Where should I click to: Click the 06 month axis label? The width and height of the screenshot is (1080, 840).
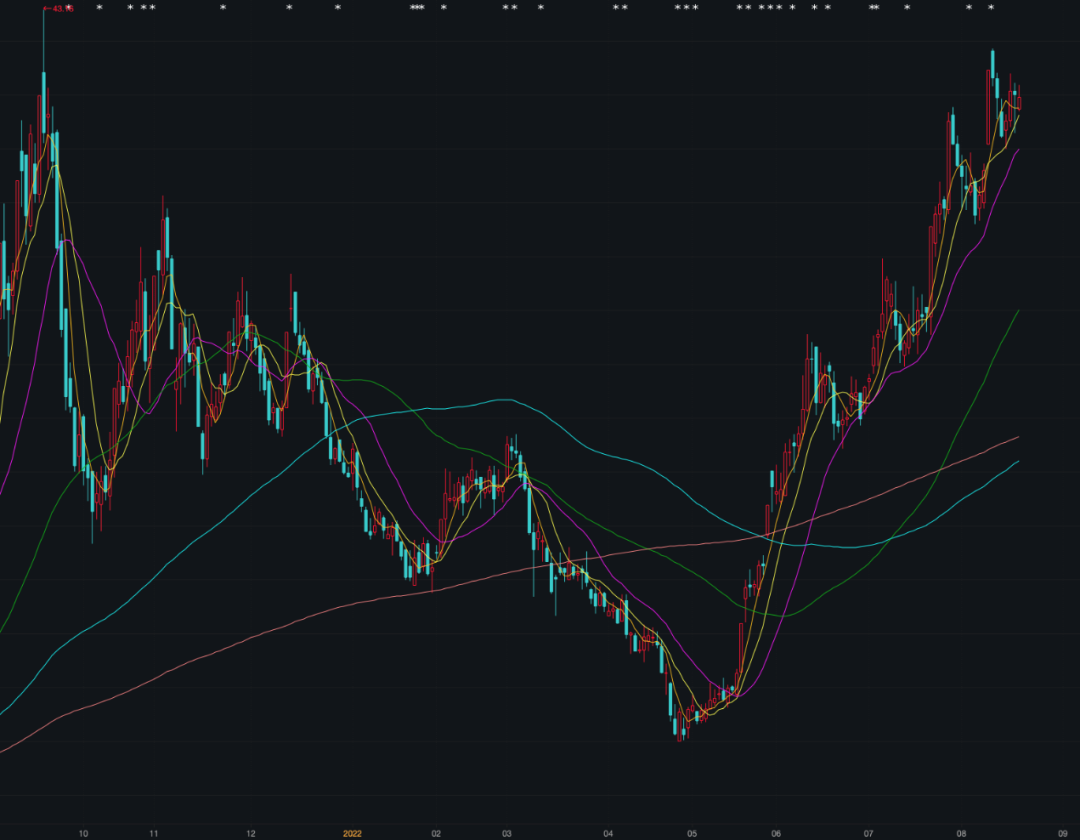pos(776,833)
